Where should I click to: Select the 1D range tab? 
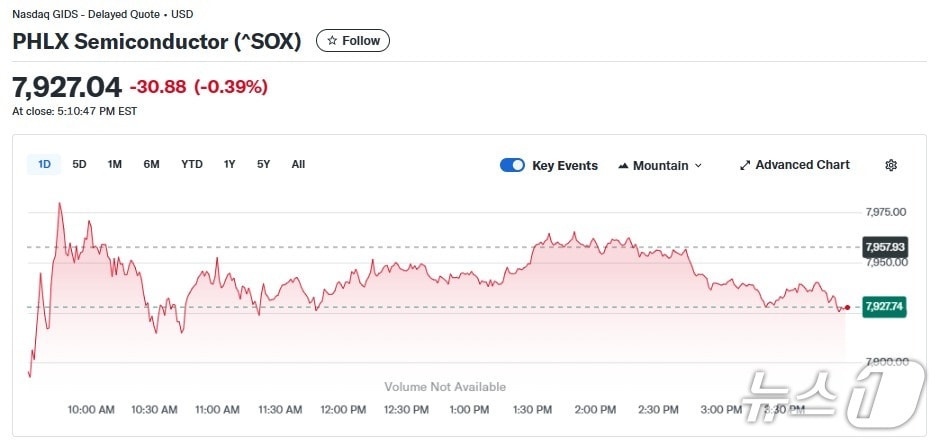[x=44, y=164]
